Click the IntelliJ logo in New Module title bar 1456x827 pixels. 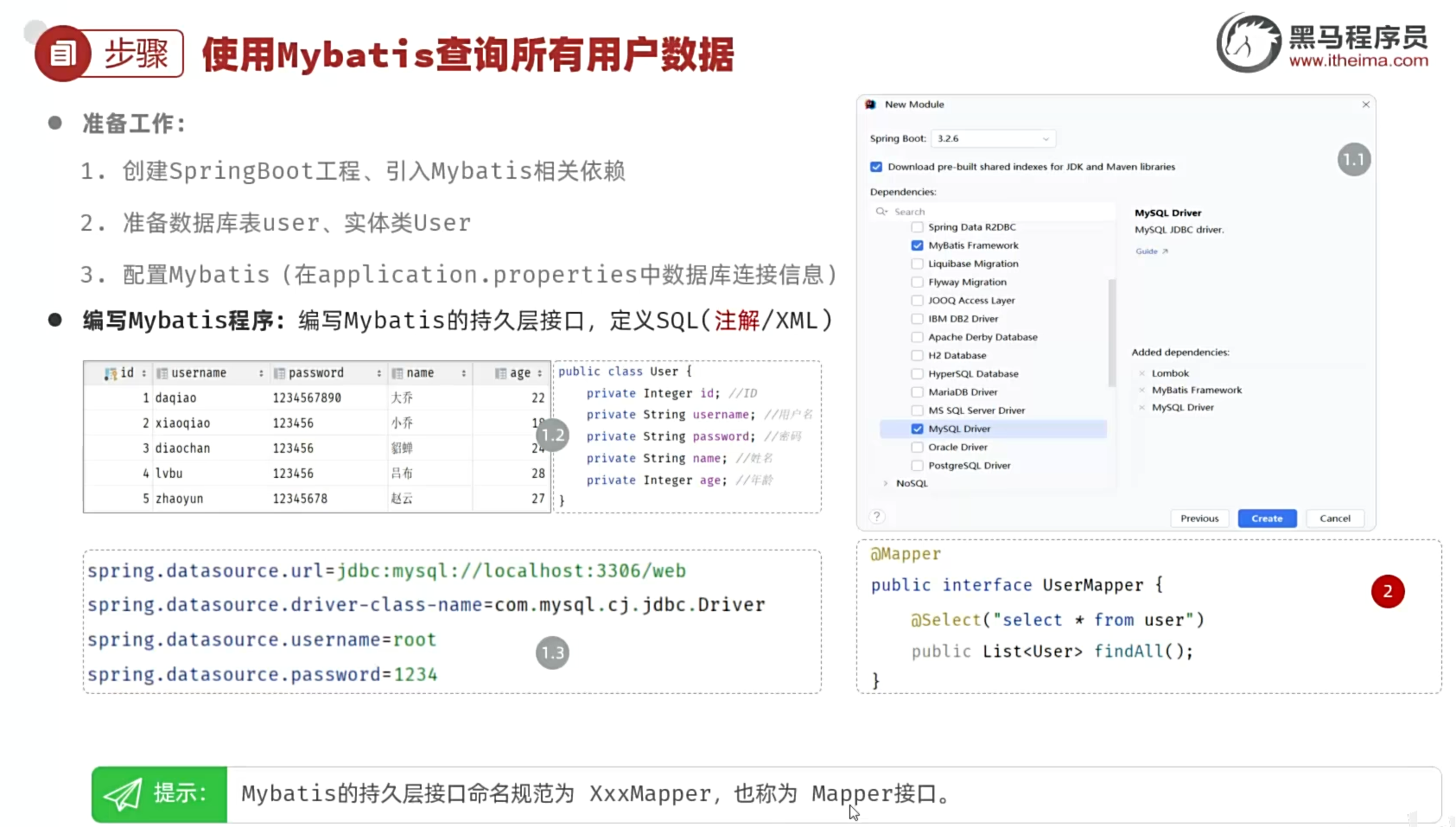[x=870, y=105]
